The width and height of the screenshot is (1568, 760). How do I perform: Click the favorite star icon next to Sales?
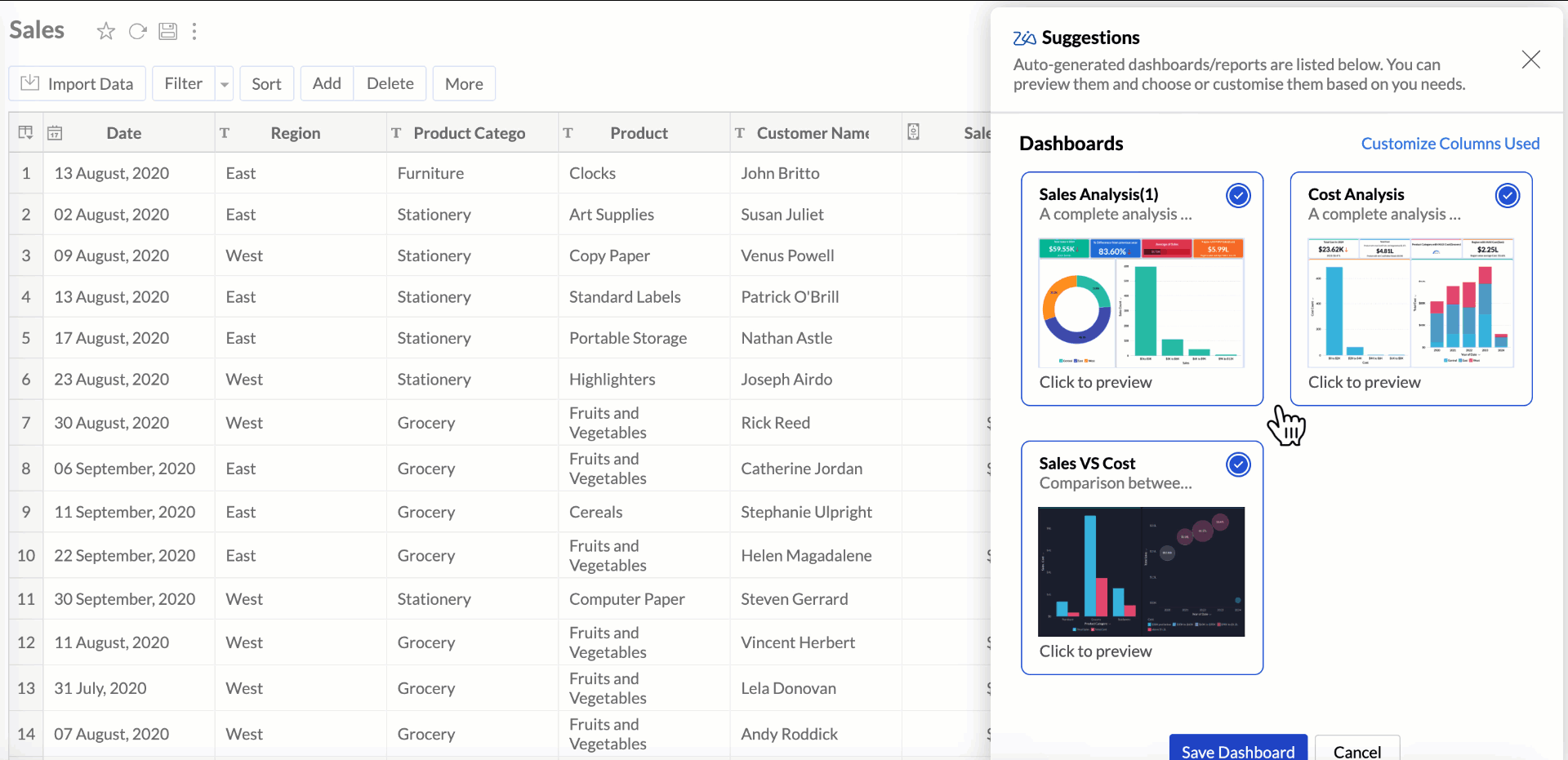tap(105, 32)
